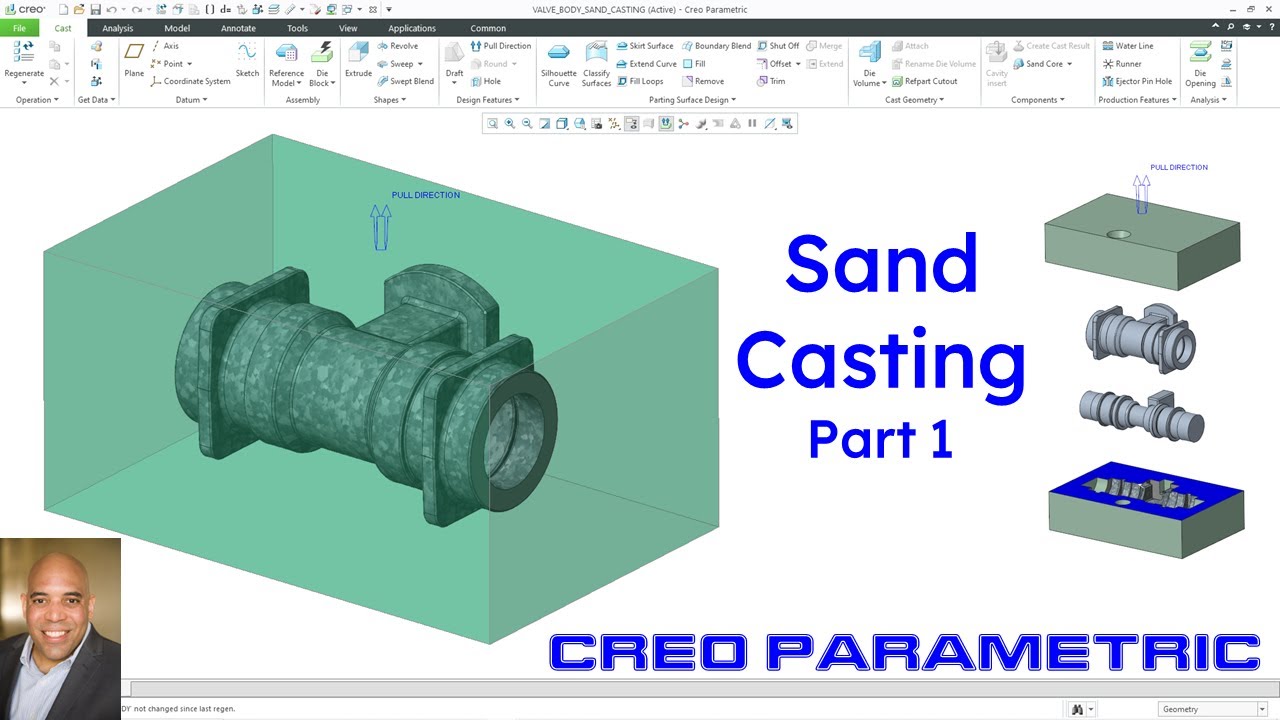Select the Revolve tool
The height and width of the screenshot is (720, 1280).
(397, 46)
